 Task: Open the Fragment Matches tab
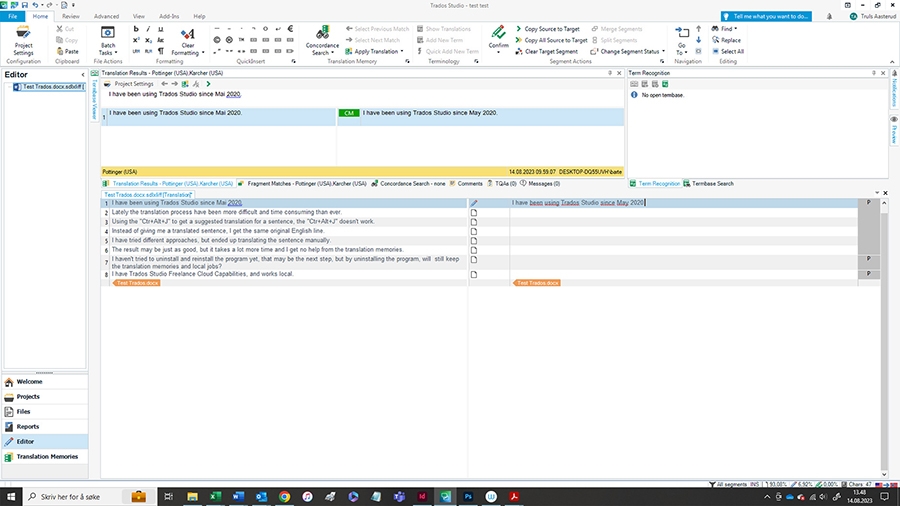pos(302,184)
